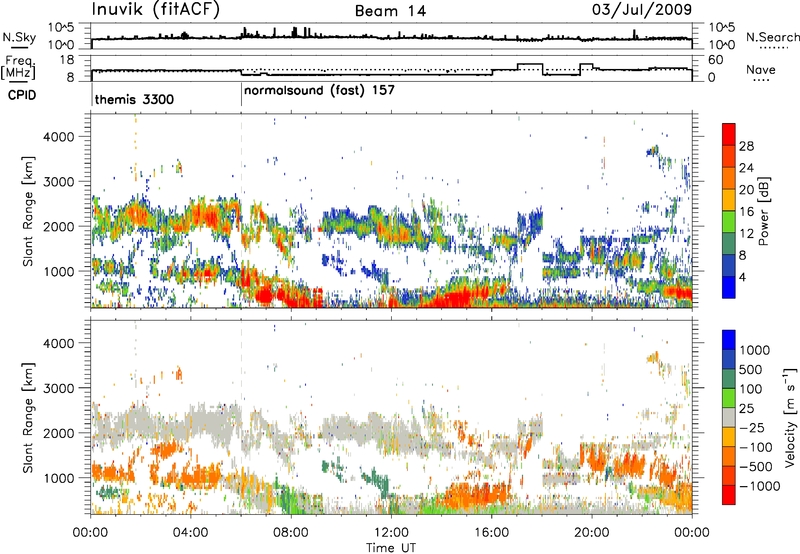The height and width of the screenshot is (554, 800).
Task: Click the 'N.Search' legend label
Action: pyautogui.click(x=772, y=37)
